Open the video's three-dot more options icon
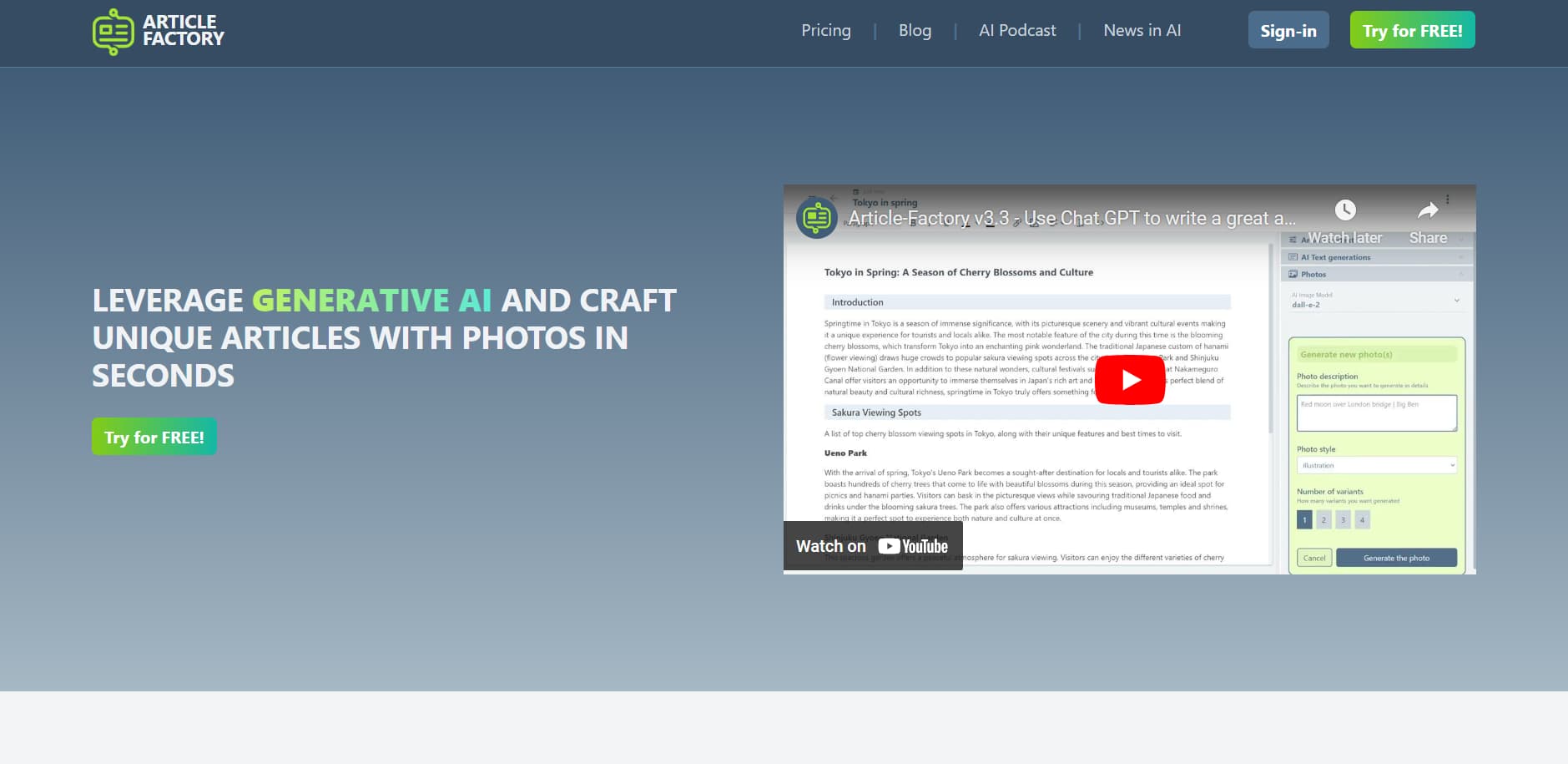1568x764 pixels. [1447, 200]
